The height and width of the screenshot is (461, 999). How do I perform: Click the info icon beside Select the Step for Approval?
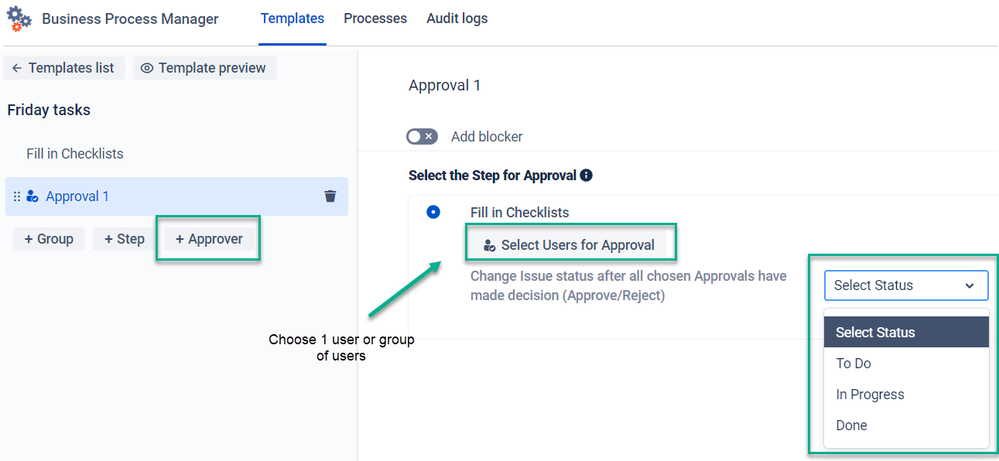pyautogui.click(x=587, y=175)
